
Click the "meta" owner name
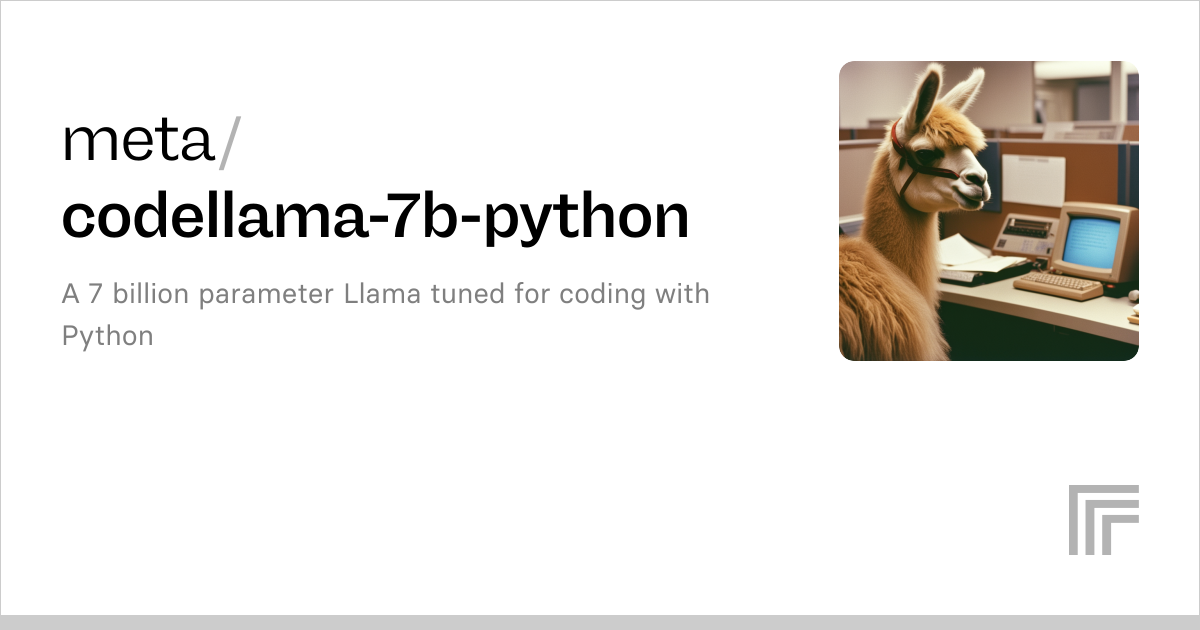click(138, 141)
